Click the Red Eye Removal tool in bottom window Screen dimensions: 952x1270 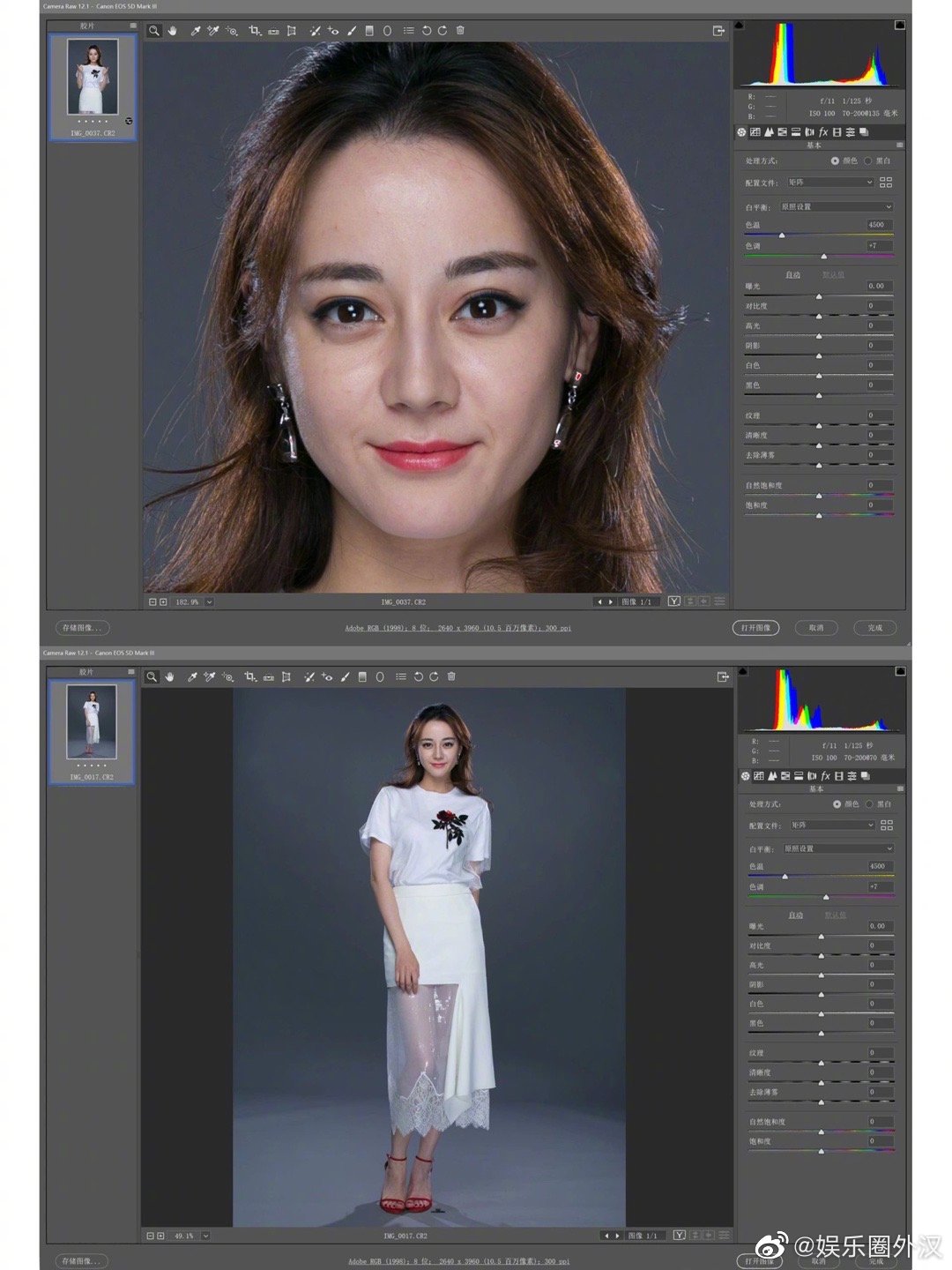tap(327, 677)
